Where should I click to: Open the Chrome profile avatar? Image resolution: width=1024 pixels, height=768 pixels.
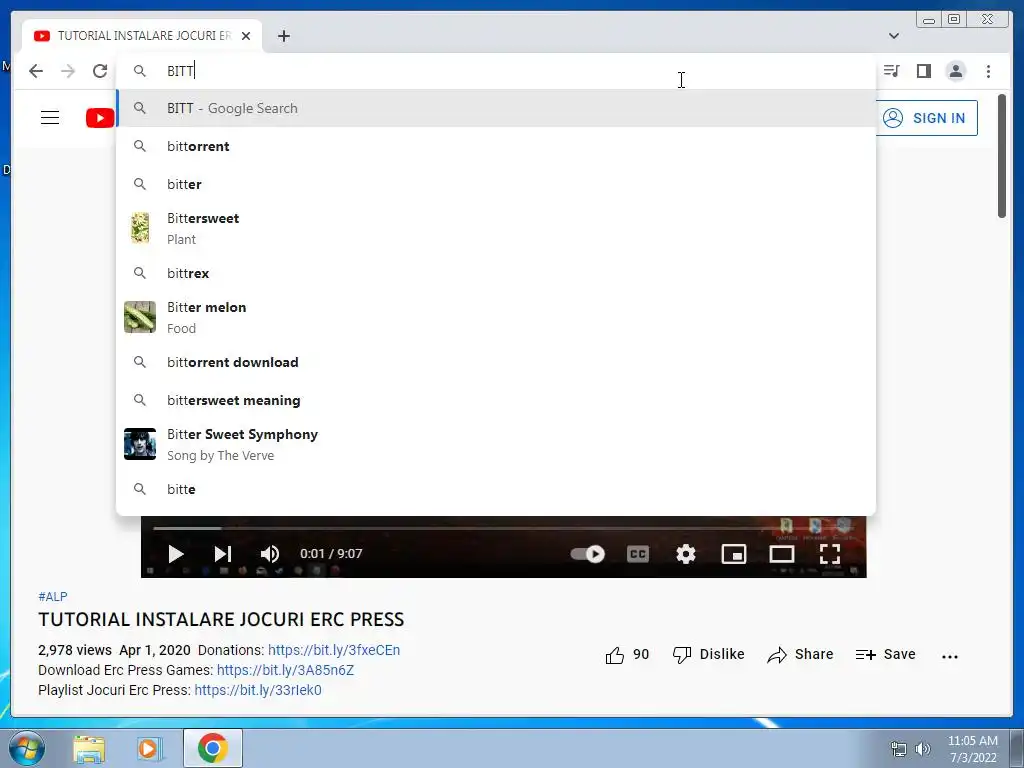(x=955, y=71)
